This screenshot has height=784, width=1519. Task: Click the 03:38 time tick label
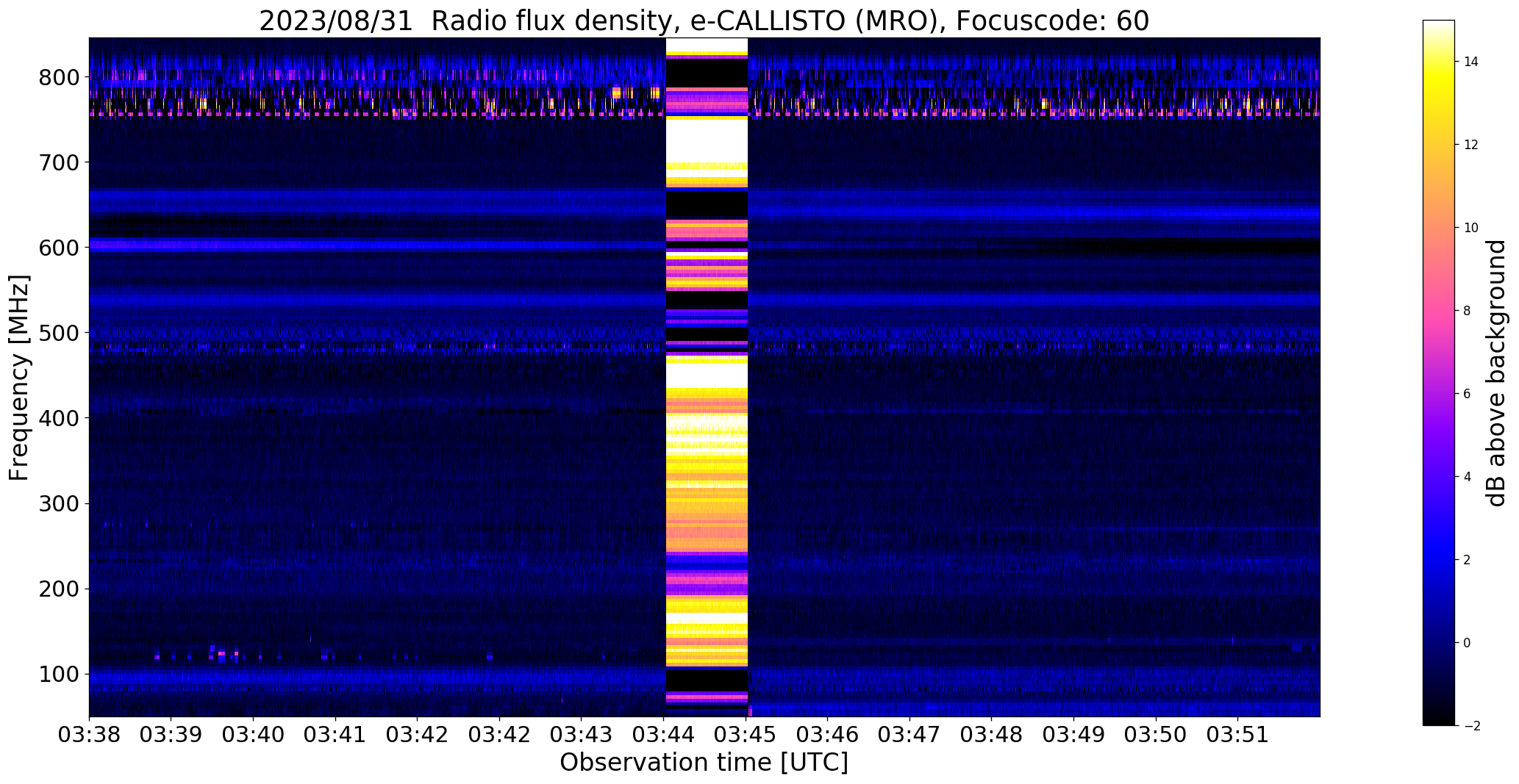pyautogui.click(x=89, y=736)
